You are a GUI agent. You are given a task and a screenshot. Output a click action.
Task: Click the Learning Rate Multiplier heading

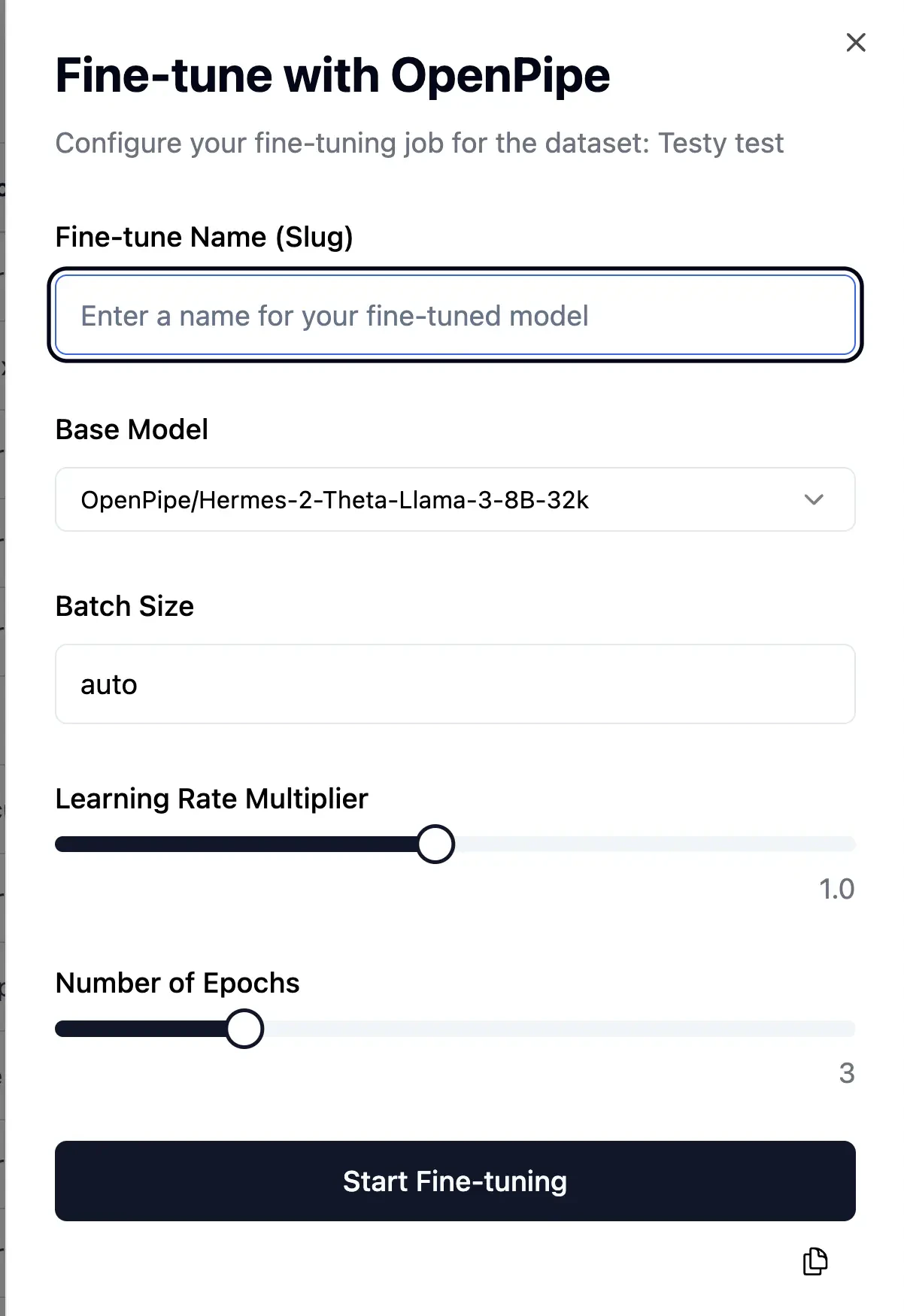pyautogui.click(x=211, y=798)
